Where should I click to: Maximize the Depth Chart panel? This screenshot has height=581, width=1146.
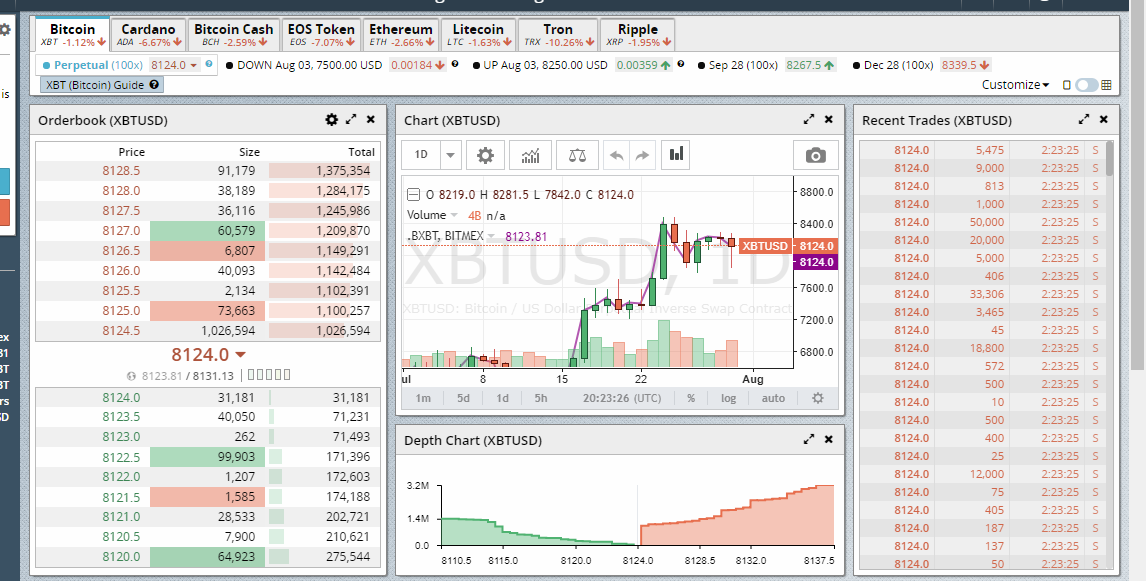click(809, 439)
